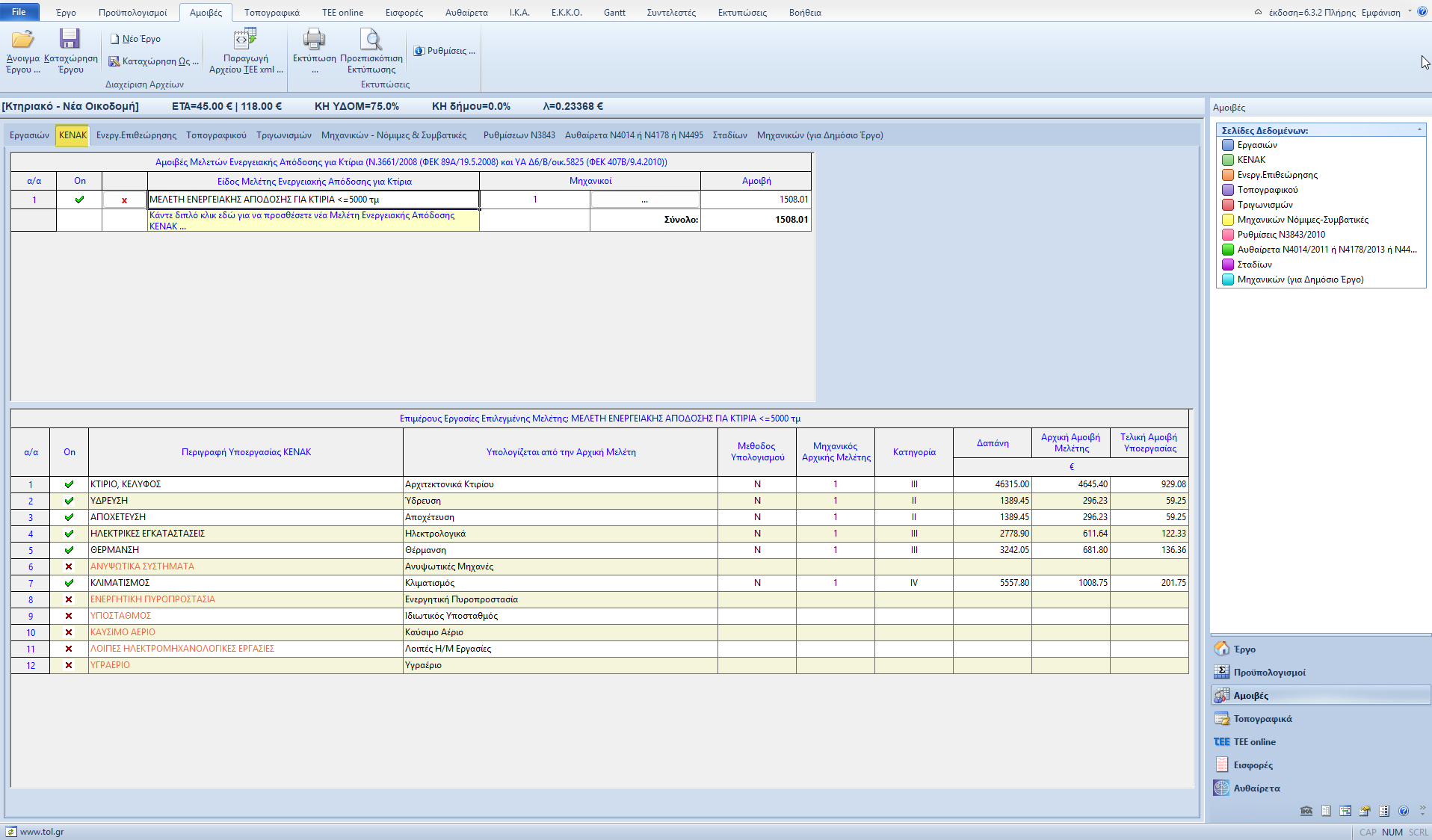Screen dimensions: 1432x840
Task: Click the Παραγωγή Αρχείου ΤΕΕ xml icon
Action: tap(245, 40)
